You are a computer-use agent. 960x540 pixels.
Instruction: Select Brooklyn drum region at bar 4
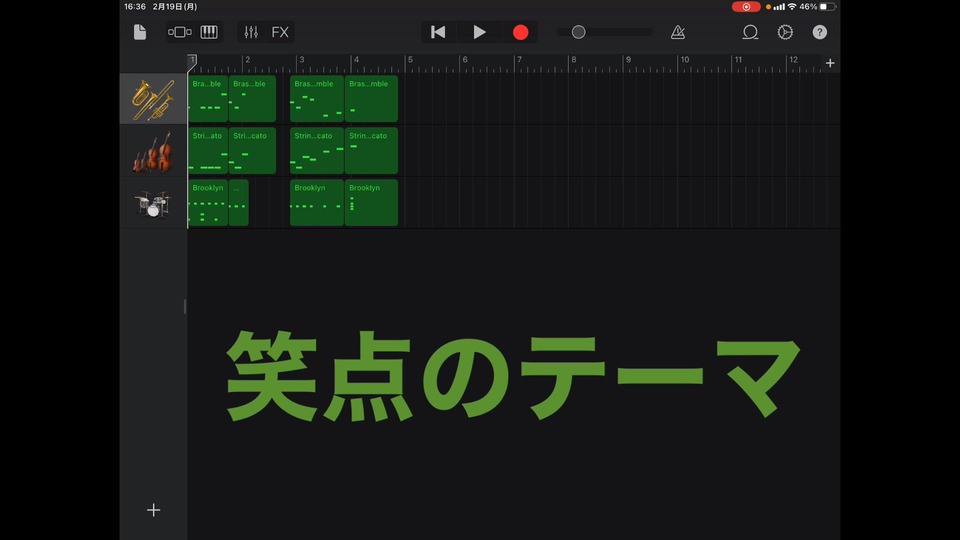tap(371, 203)
